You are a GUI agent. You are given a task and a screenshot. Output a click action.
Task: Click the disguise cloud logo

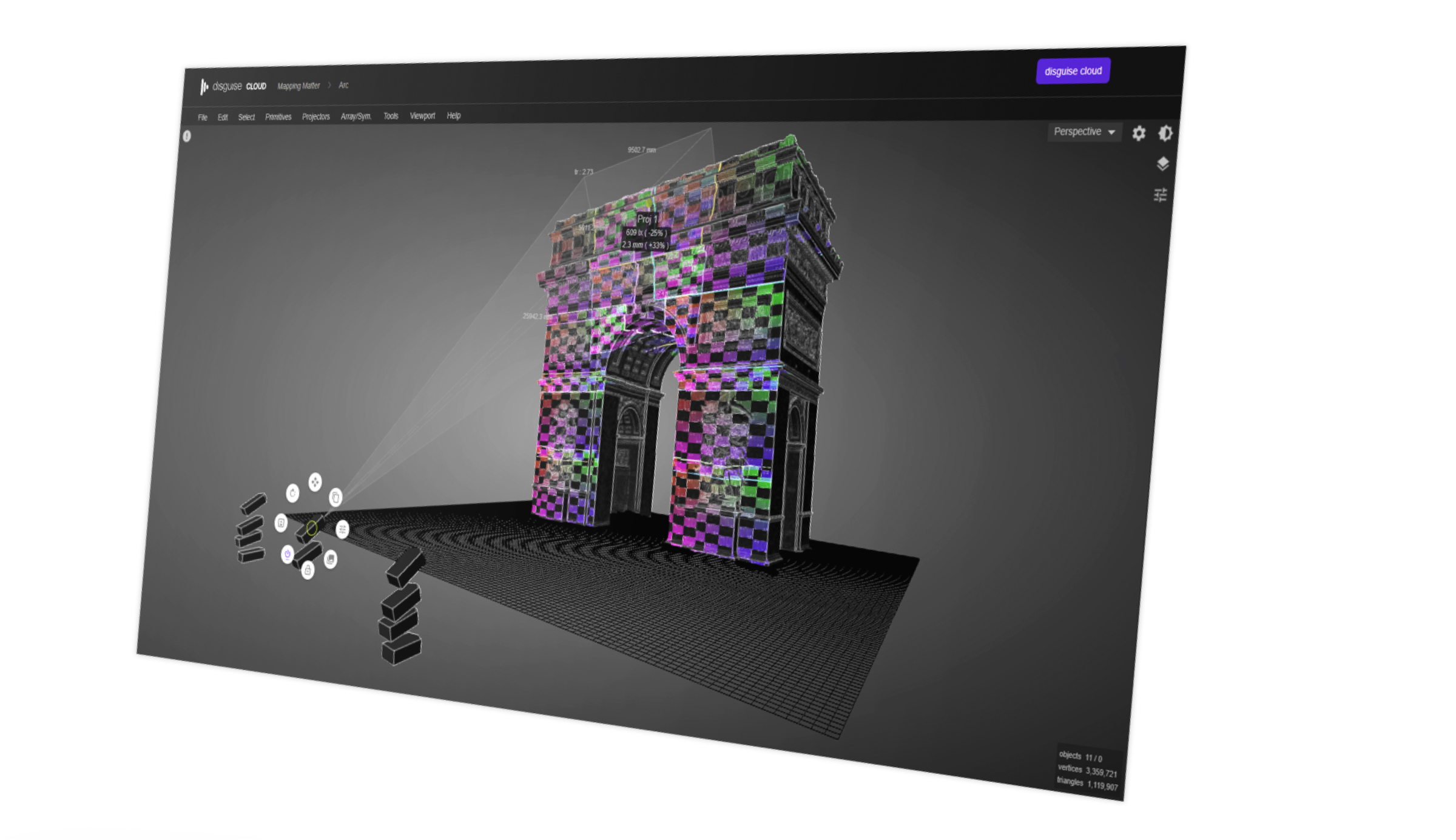coord(233,87)
